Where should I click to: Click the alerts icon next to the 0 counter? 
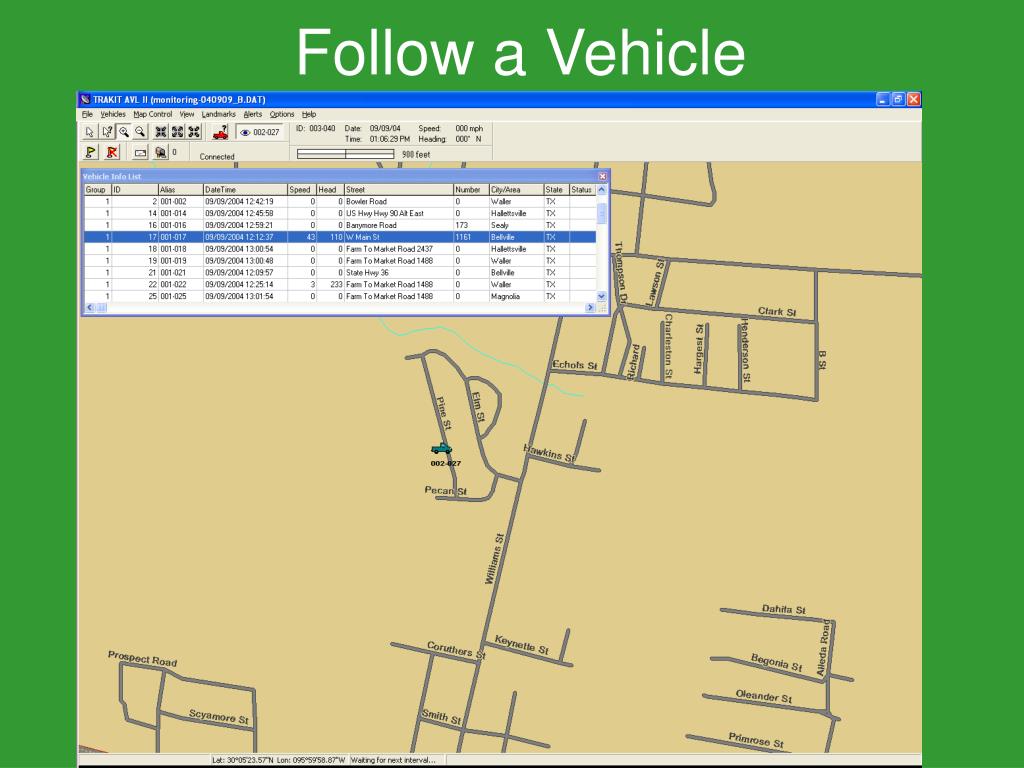pos(161,153)
